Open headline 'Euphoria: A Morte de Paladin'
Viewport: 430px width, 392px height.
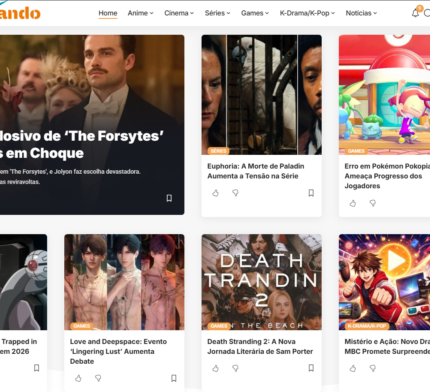(x=256, y=171)
